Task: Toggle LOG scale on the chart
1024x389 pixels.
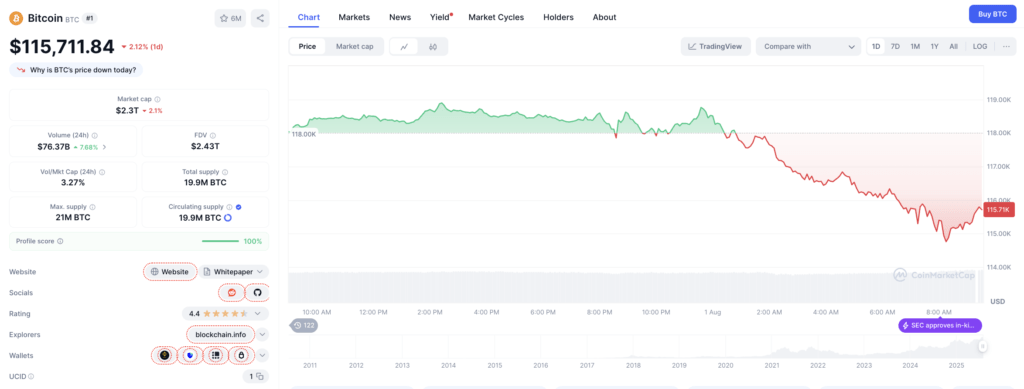Action: click(x=980, y=46)
